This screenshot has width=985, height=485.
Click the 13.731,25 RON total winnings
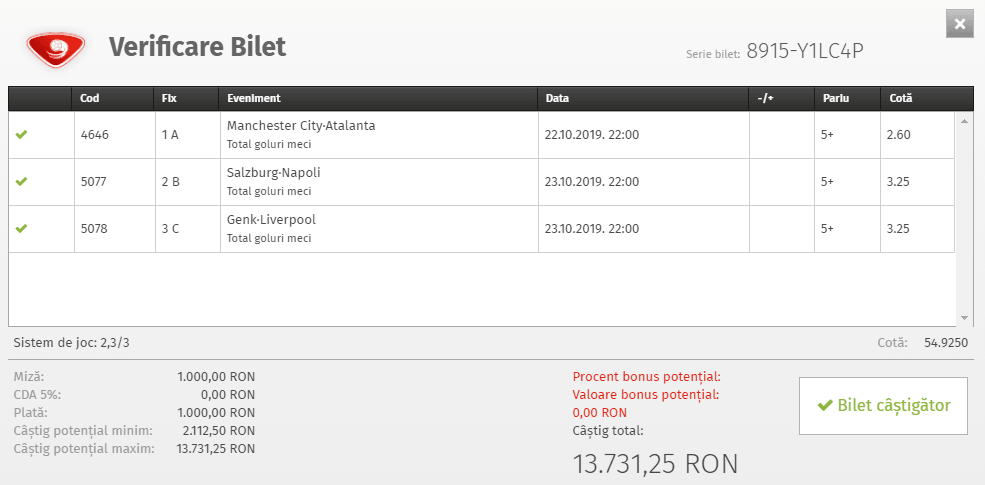655,463
